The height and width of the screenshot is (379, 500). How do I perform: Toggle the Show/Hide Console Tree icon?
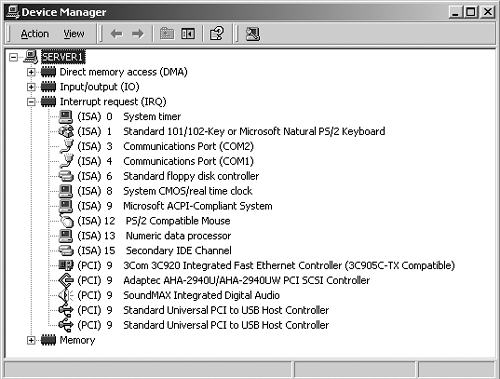[x=188, y=34]
